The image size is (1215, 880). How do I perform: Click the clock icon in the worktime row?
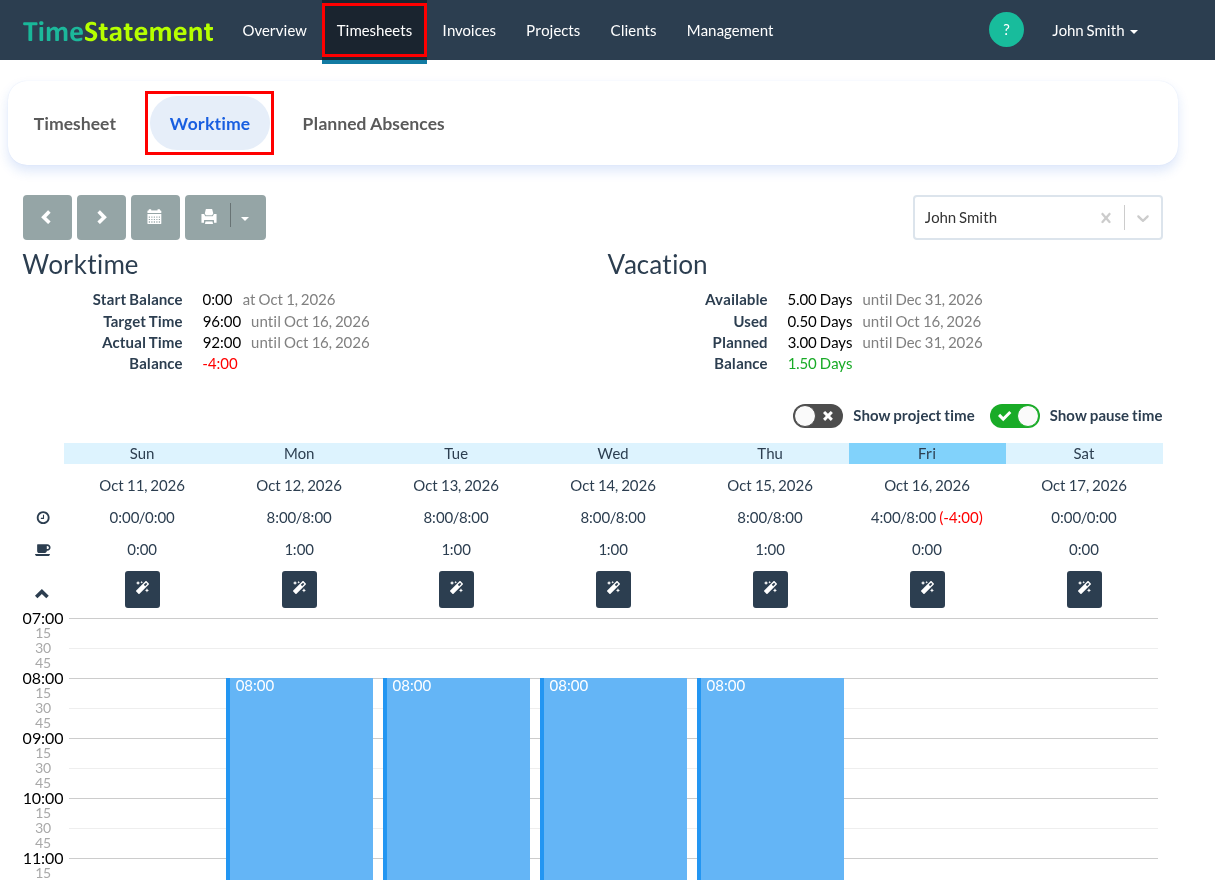(43, 518)
